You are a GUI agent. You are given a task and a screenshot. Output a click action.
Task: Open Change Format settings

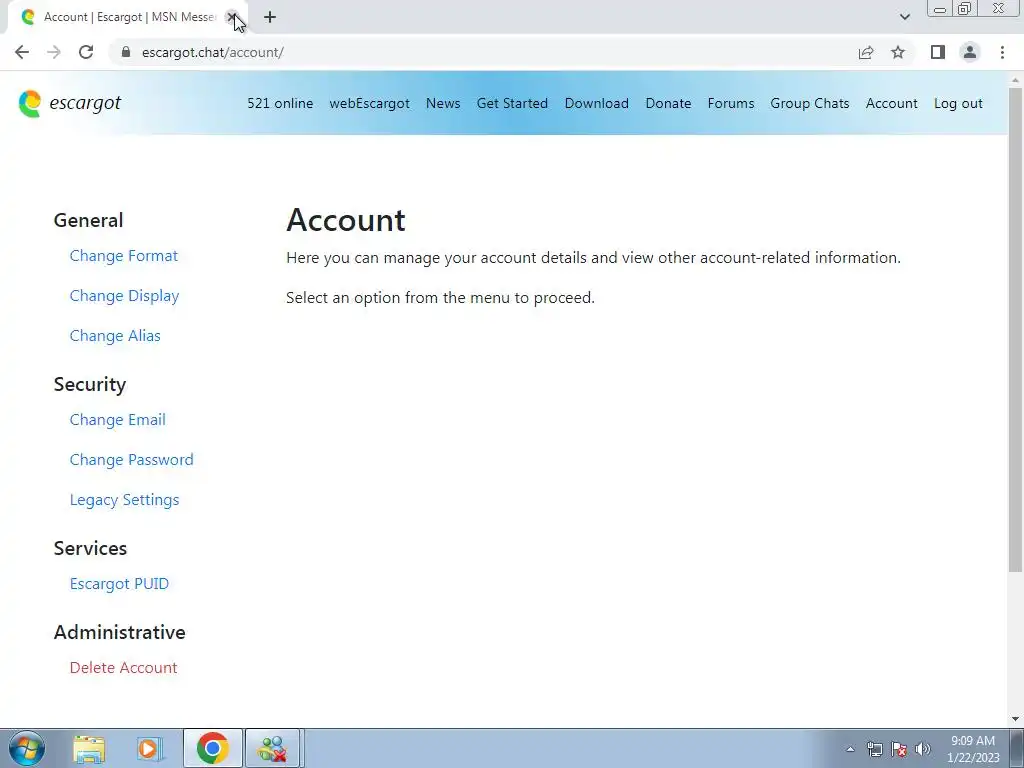point(123,256)
